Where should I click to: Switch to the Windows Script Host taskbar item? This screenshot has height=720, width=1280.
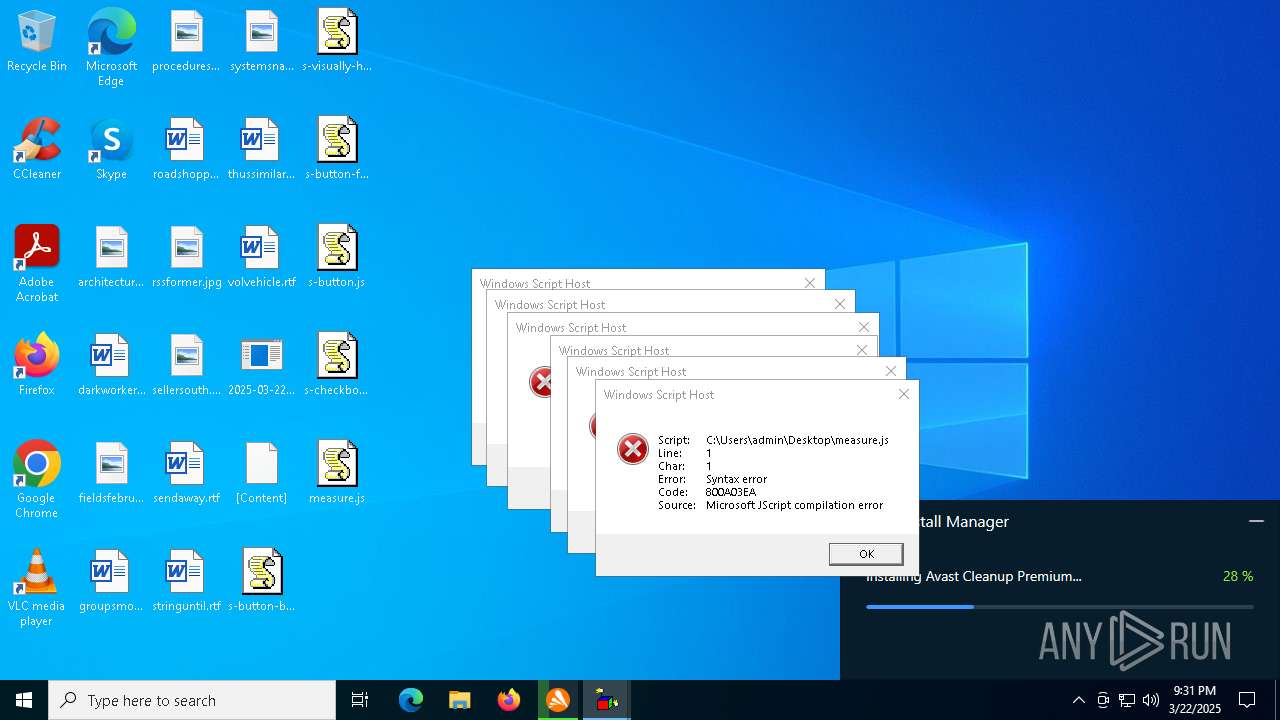pos(607,700)
